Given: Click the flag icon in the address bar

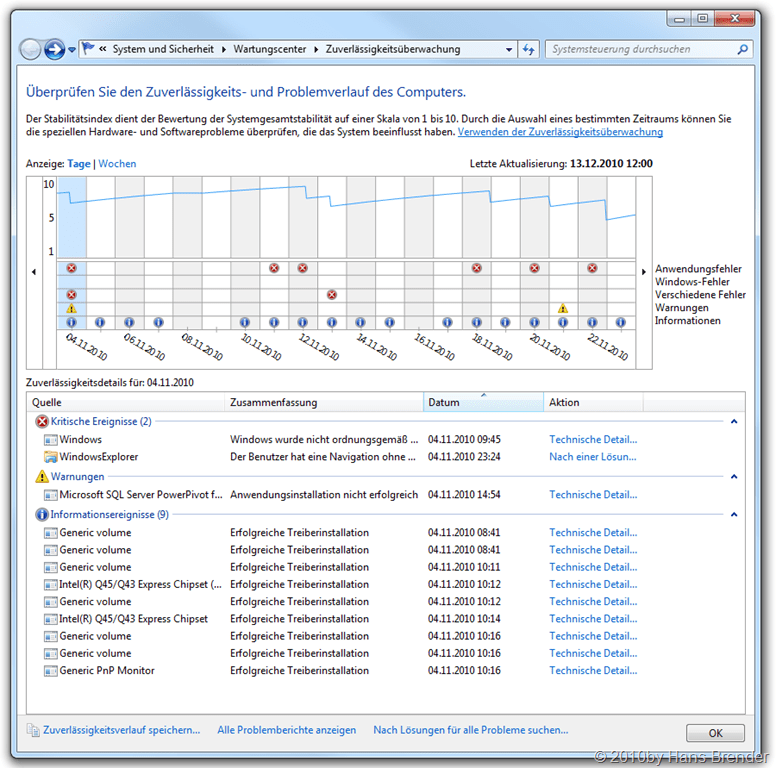Looking at the screenshot, I should pyautogui.click(x=88, y=48).
